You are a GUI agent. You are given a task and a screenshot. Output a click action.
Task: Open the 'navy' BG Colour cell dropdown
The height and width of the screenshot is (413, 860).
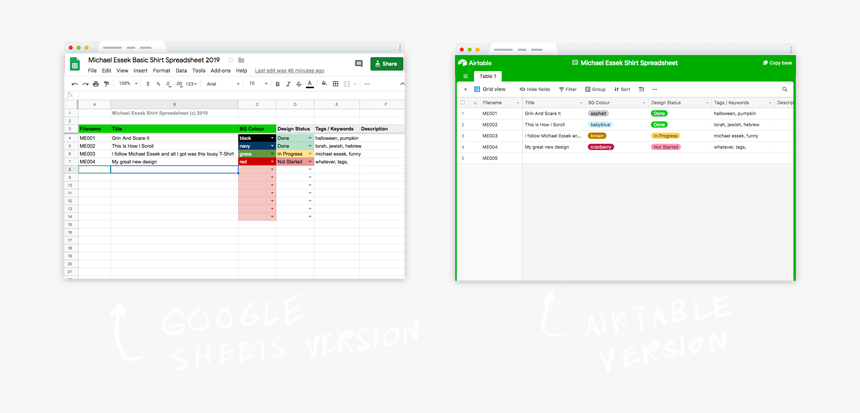click(x=272, y=146)
